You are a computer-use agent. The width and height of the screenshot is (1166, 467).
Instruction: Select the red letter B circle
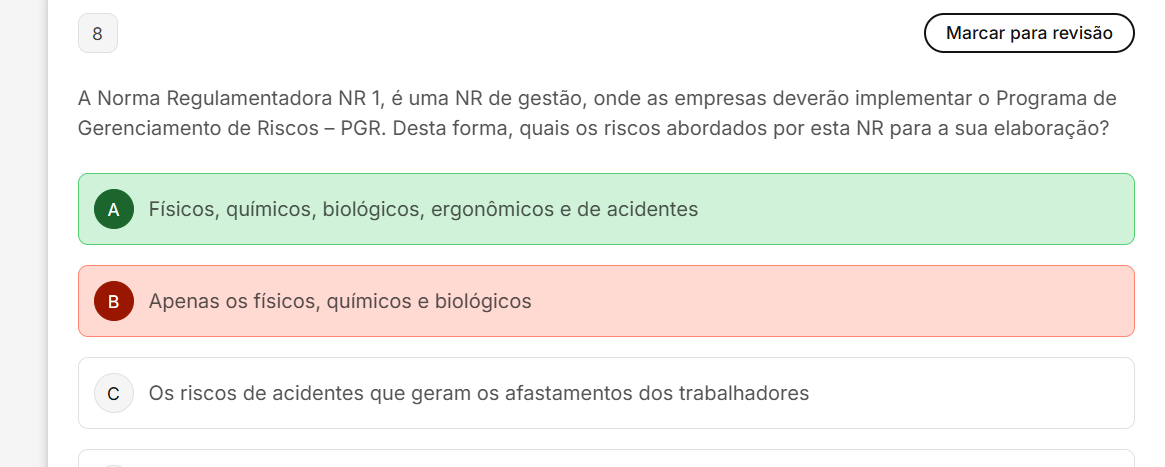(114, 301)
